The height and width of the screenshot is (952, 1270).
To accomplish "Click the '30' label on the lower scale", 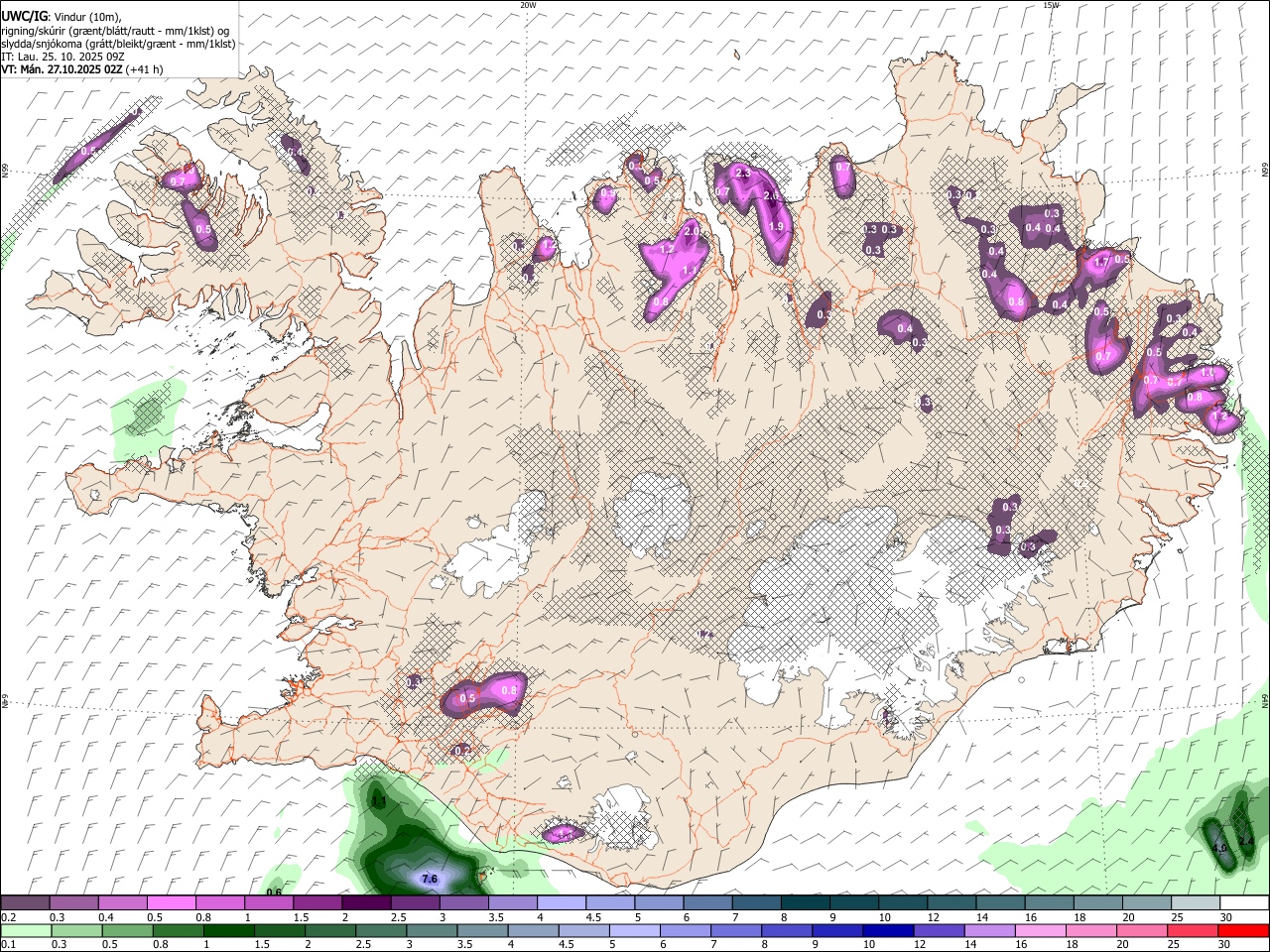I will point(1226,945).
